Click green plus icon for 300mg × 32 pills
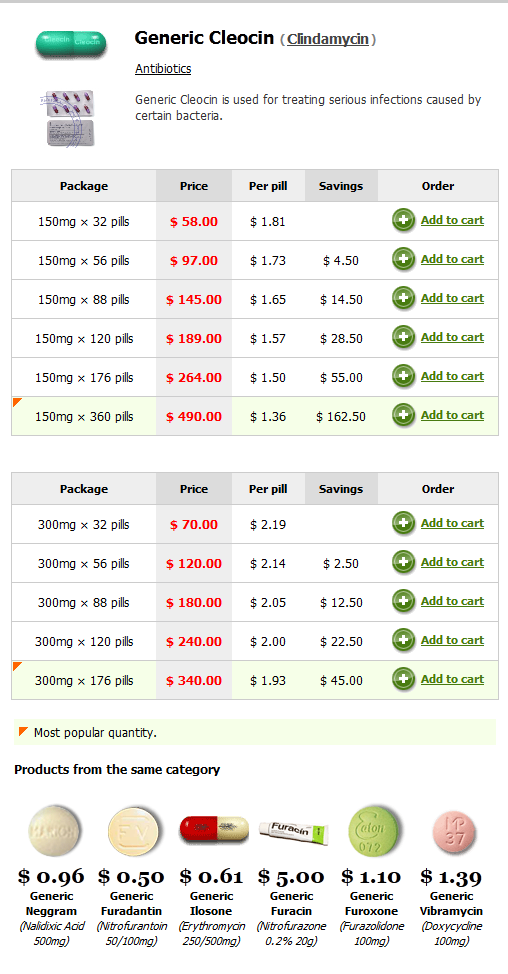 [403, 524]
